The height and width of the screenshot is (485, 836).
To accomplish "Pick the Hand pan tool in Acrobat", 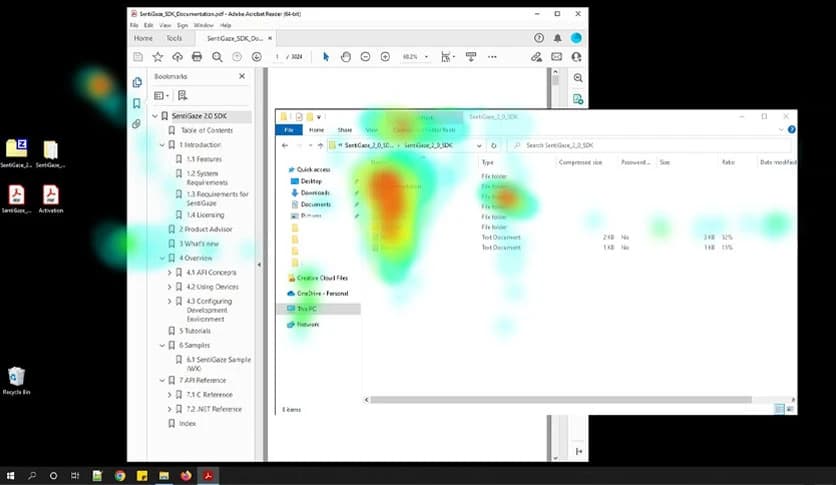I will pos(345,56).
